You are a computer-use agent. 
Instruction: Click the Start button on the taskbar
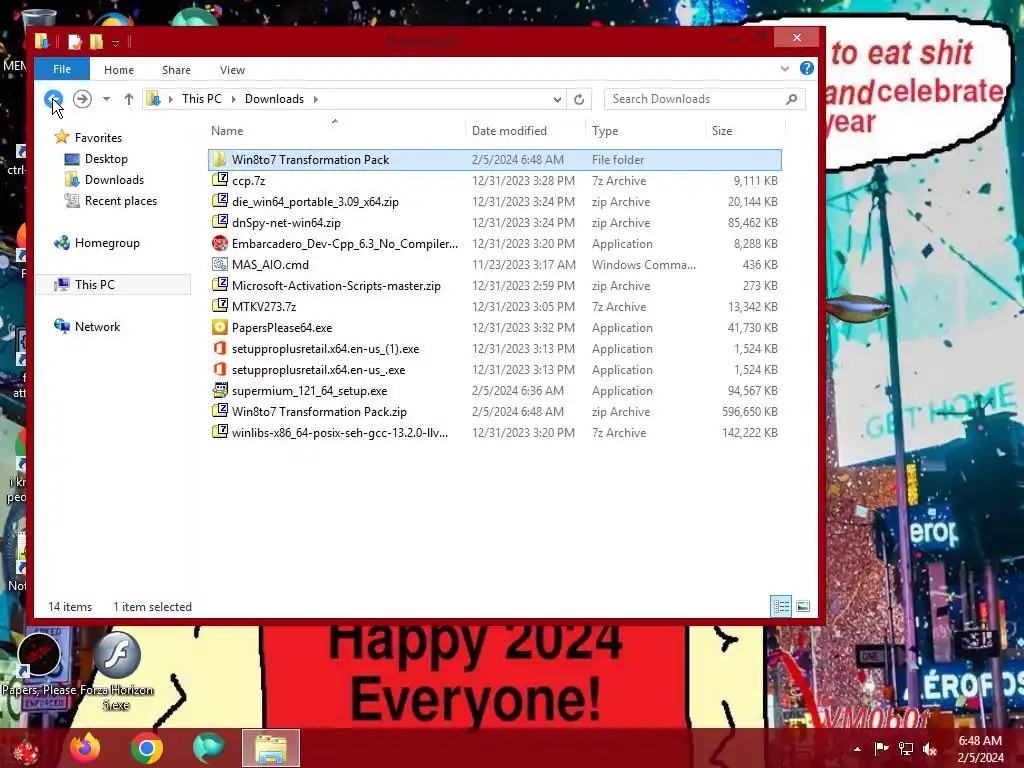[26, 749]
